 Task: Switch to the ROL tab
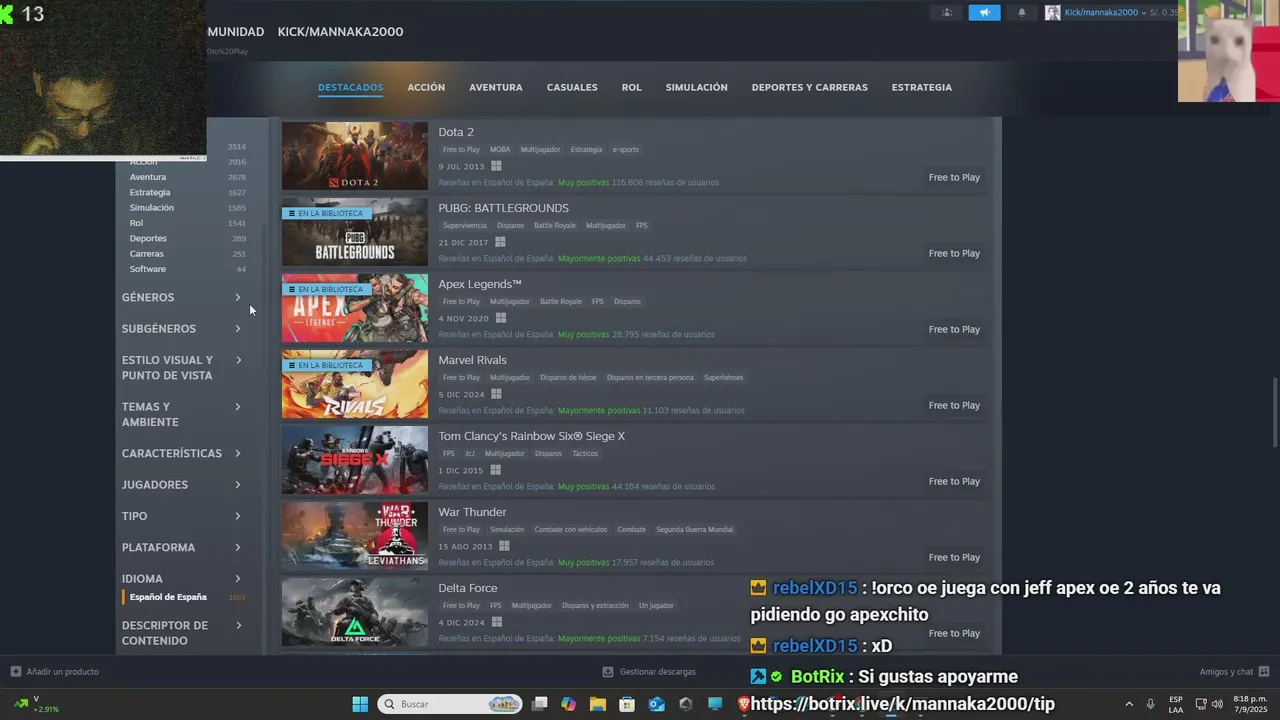(632, 87)
